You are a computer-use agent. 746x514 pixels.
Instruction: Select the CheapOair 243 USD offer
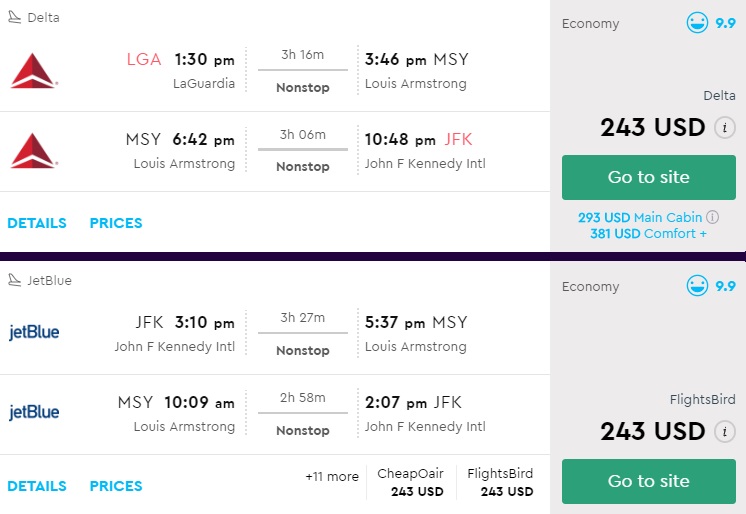[x=410, y=482]
